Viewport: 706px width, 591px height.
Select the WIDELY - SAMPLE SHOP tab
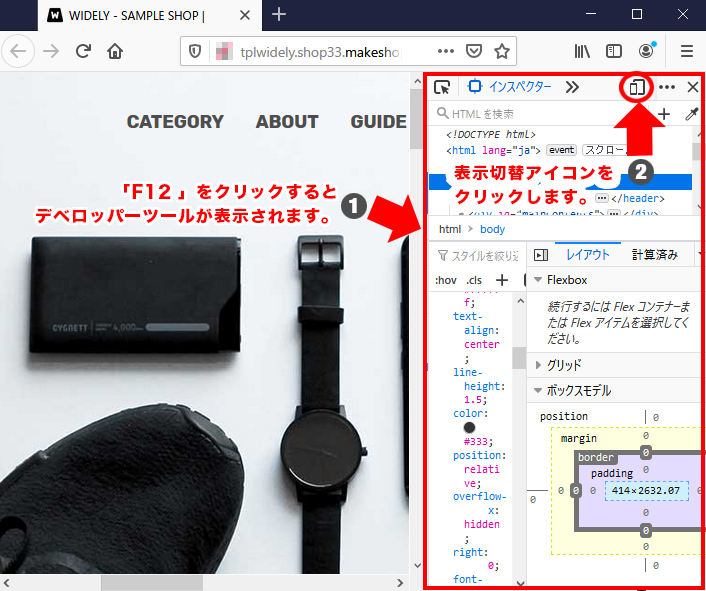click(x=150, y=16)
